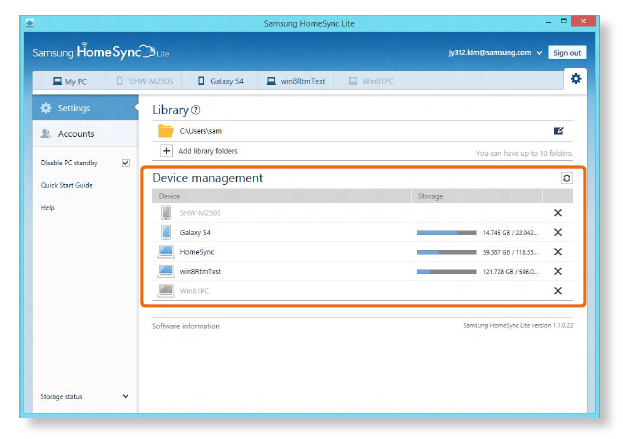Click the Software information label
Screen dimensions: 623x439
click(186, 326)
